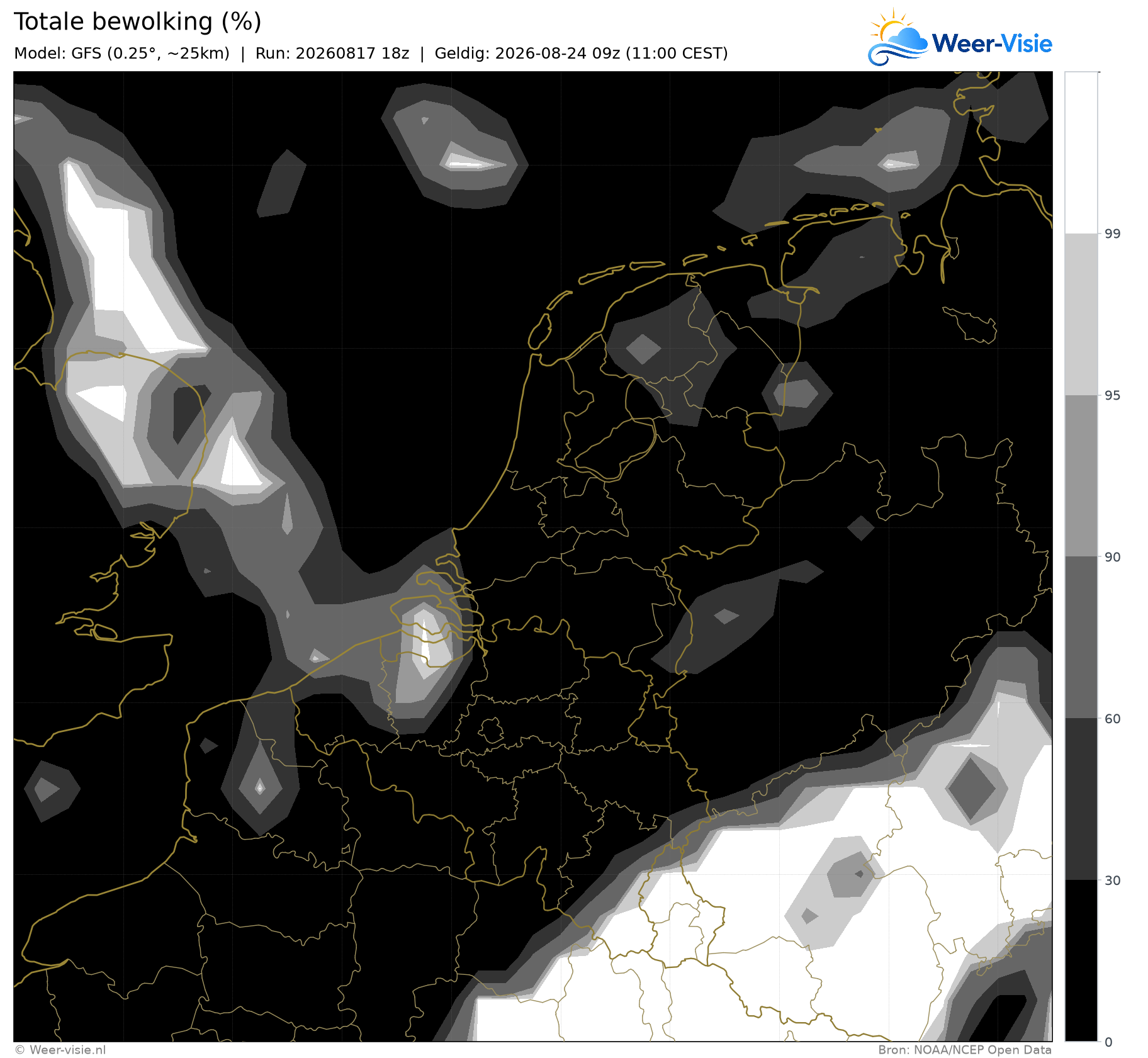
Task: Click the 99 tick label on colorbar
Action: click(1113, 234)
